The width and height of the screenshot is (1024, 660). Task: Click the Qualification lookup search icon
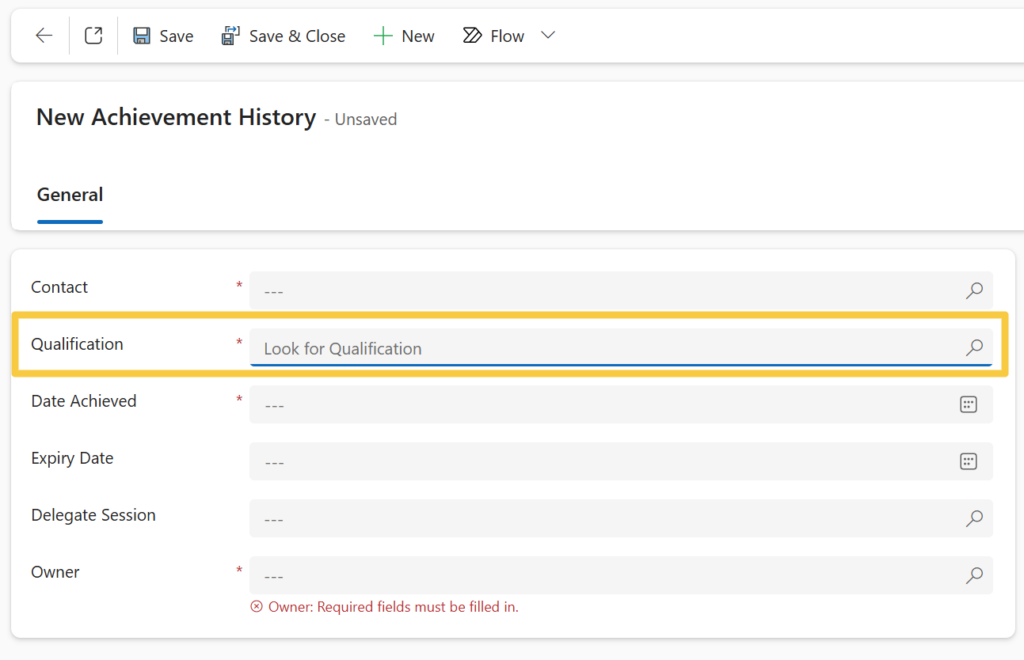pos(973,348)
